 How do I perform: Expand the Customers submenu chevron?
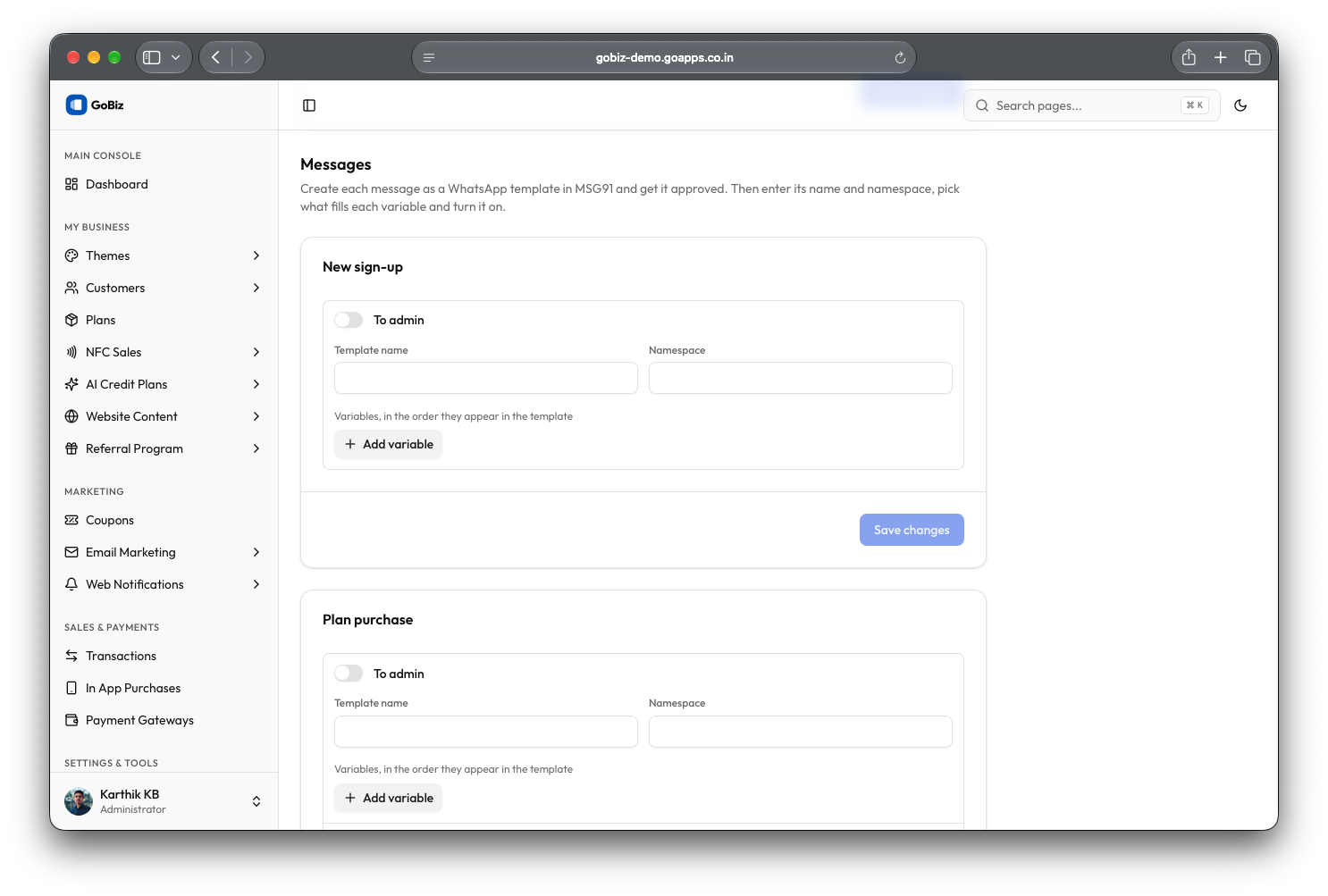coord(256,288)
